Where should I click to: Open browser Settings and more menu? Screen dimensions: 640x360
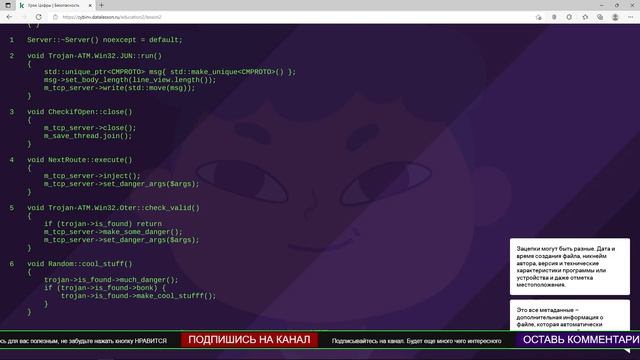(x=631, y=17)
